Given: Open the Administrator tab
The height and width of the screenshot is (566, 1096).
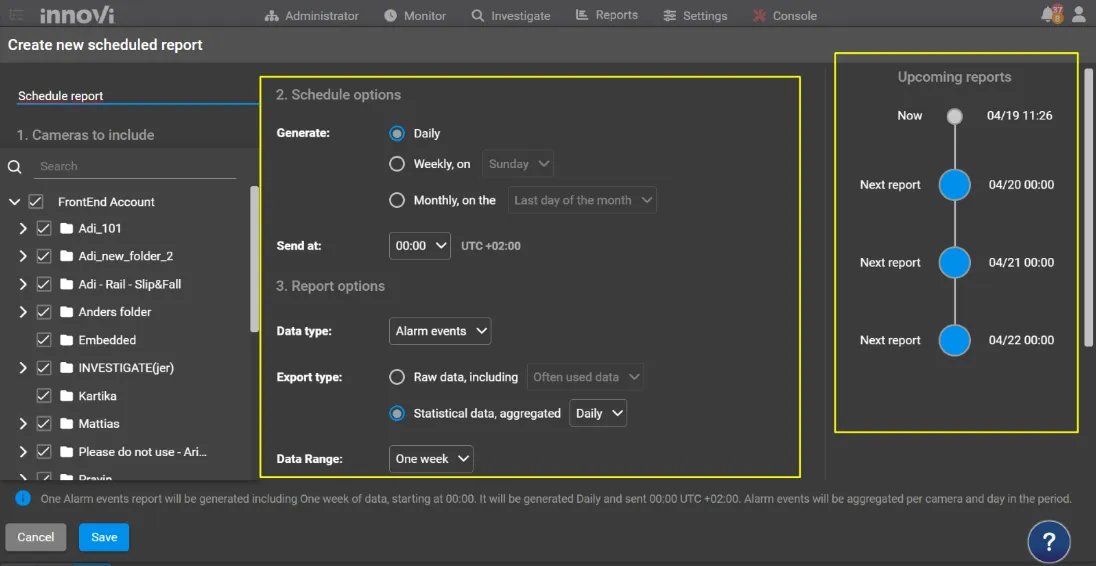Looking at the screenshot, I should click(x=312, y=15).
